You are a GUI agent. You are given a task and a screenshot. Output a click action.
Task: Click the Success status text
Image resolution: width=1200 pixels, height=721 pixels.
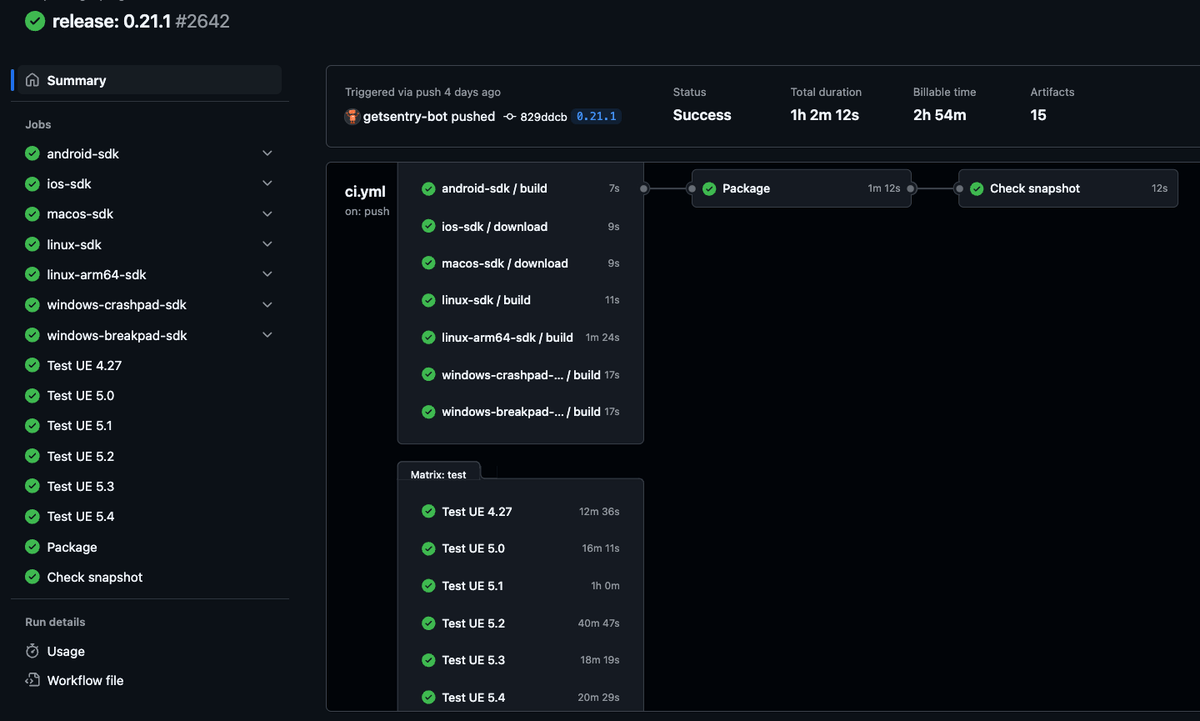coord(702,115)
